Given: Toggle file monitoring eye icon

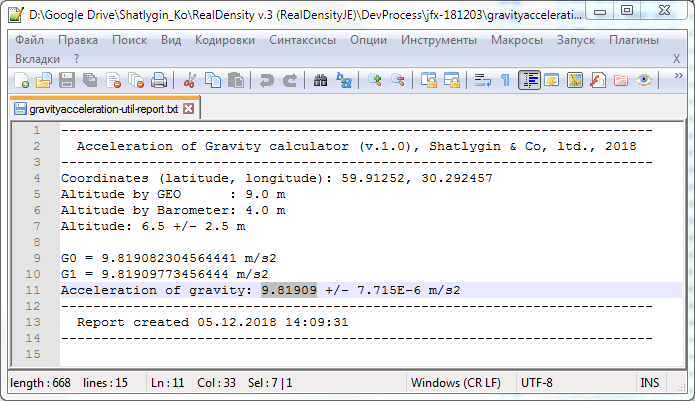Looking at the screenshot, I should point(644,81).
